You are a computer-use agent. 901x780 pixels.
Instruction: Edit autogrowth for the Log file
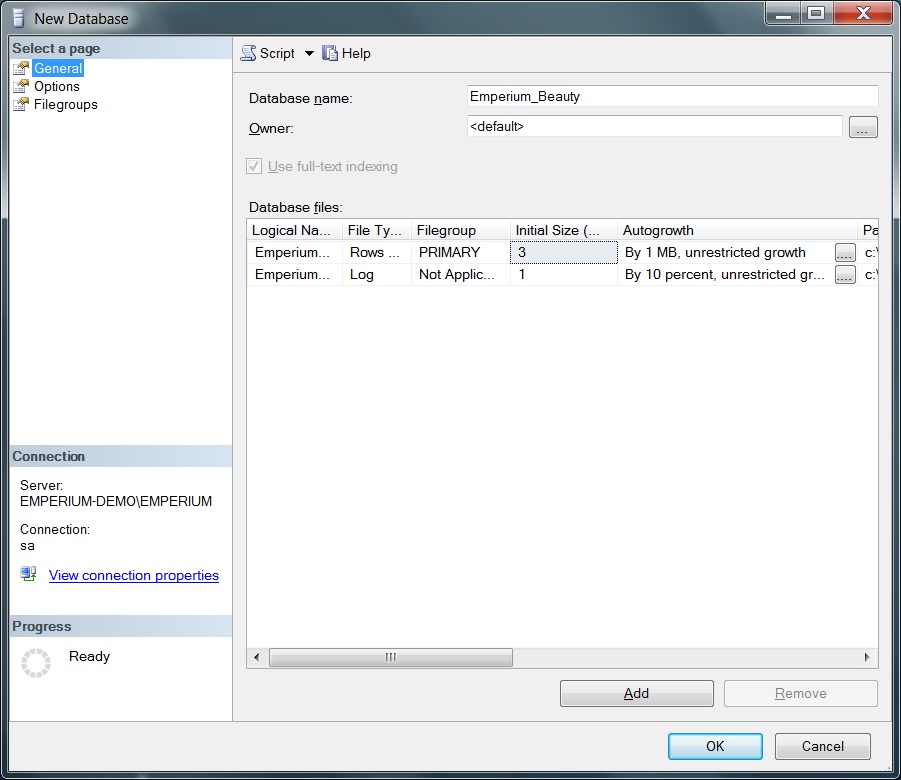click(845, 275)
